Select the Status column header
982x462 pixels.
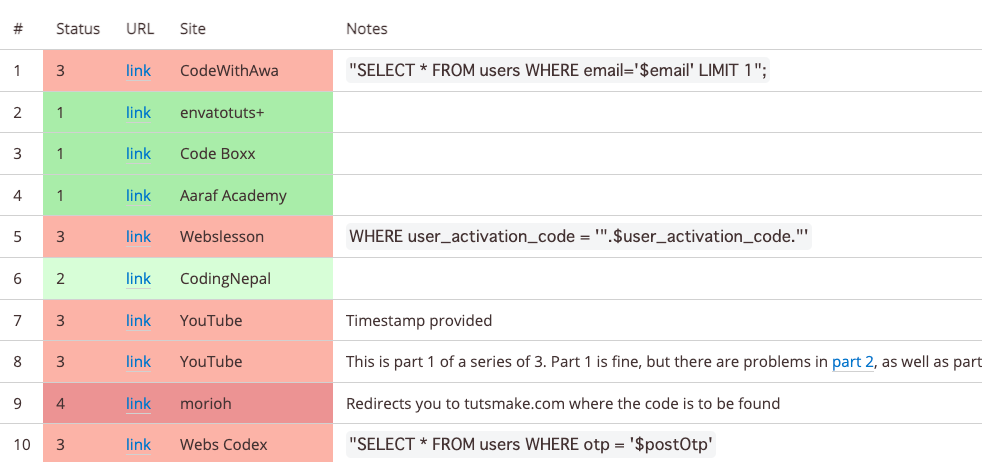78,29
